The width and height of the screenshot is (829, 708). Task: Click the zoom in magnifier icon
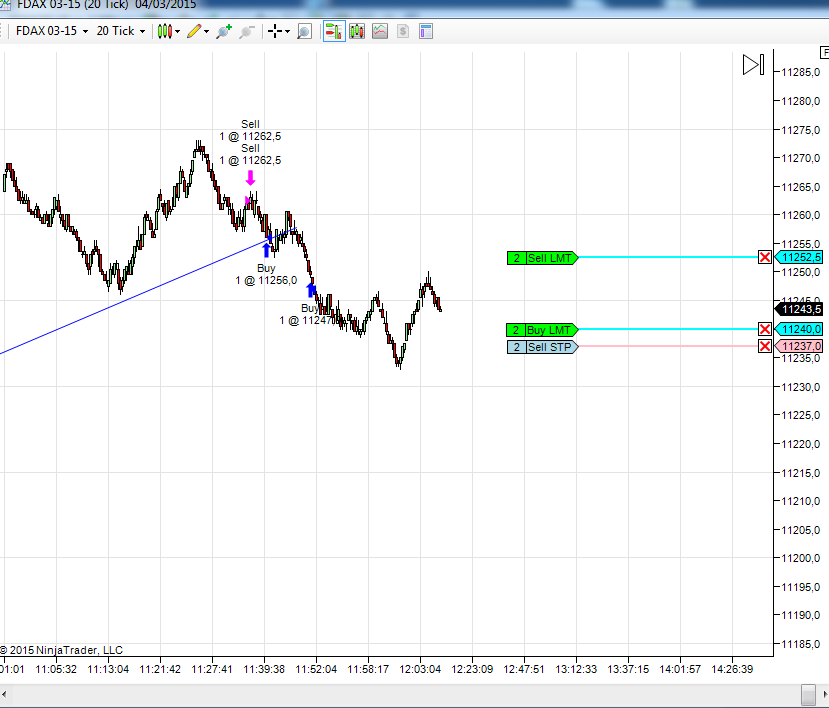click(224, 31)
